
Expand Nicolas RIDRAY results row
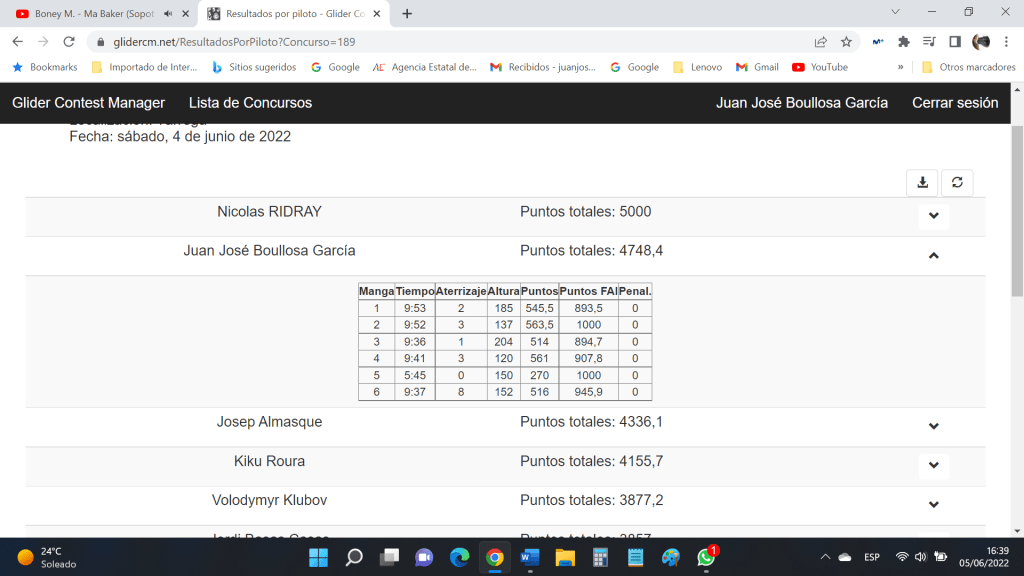tap(933, 216)
